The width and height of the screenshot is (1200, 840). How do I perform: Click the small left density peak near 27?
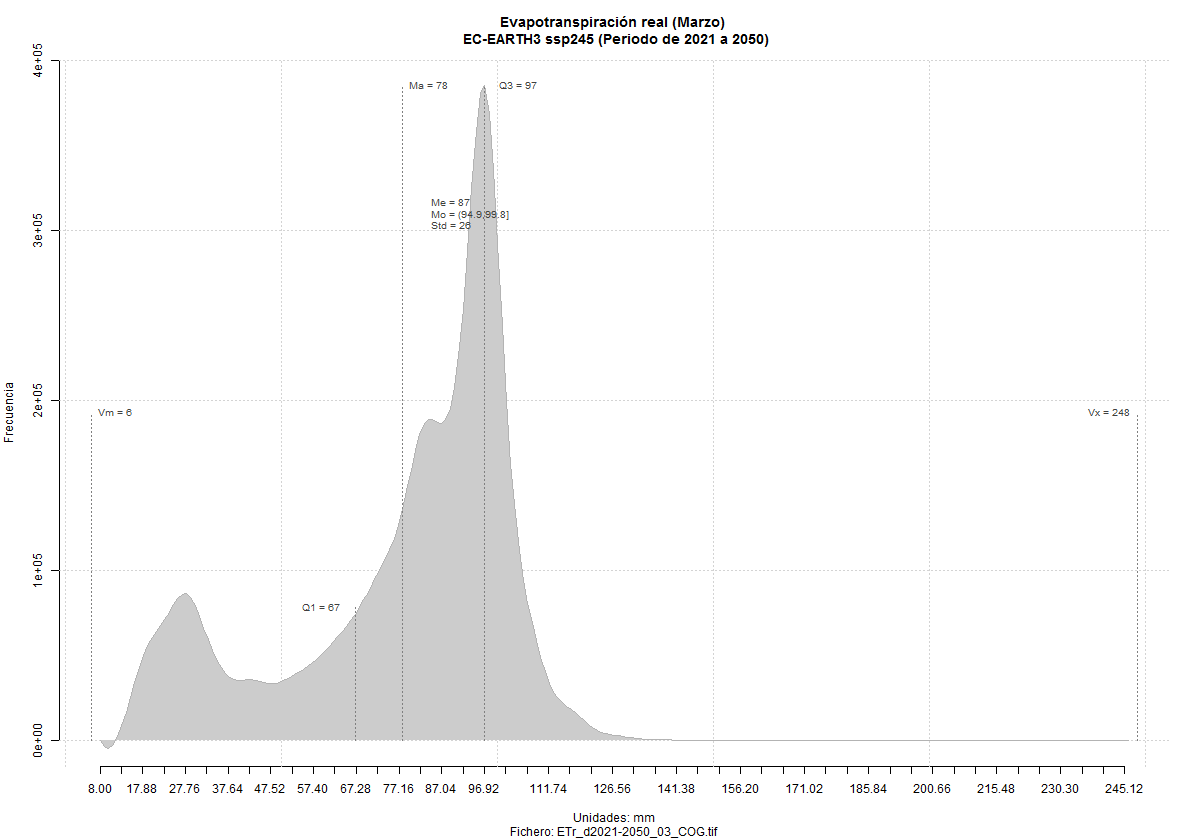(x=184, y=596)
